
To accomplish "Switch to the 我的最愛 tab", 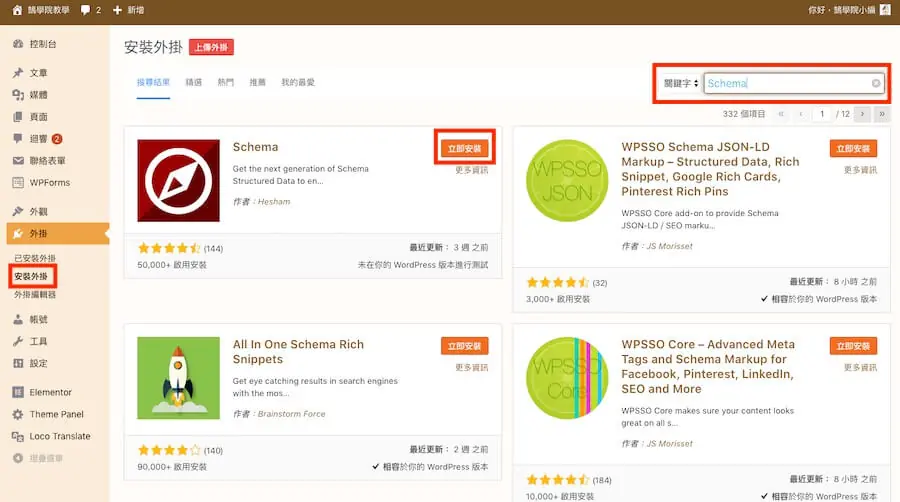I will [x=298, y=82].
